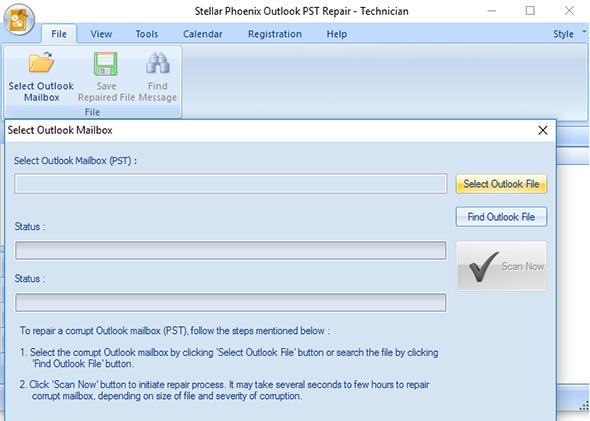Image resolution: width=590 pixels, height=421 pixels.
Task: Close the Stellar Phoenix main window
Action: pyautogui.click(x=569, y=11)
